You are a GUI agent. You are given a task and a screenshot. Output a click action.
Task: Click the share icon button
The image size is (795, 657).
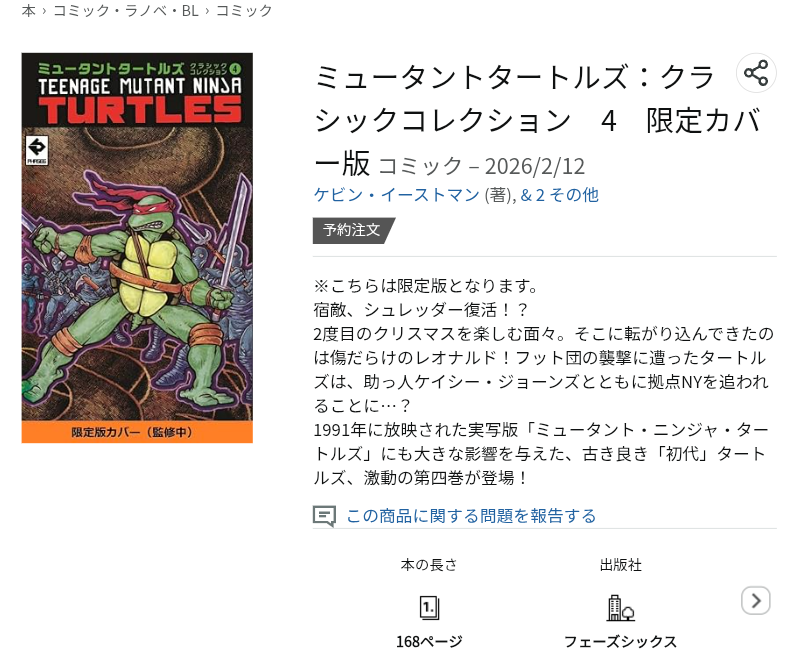(x=756, y=73)
